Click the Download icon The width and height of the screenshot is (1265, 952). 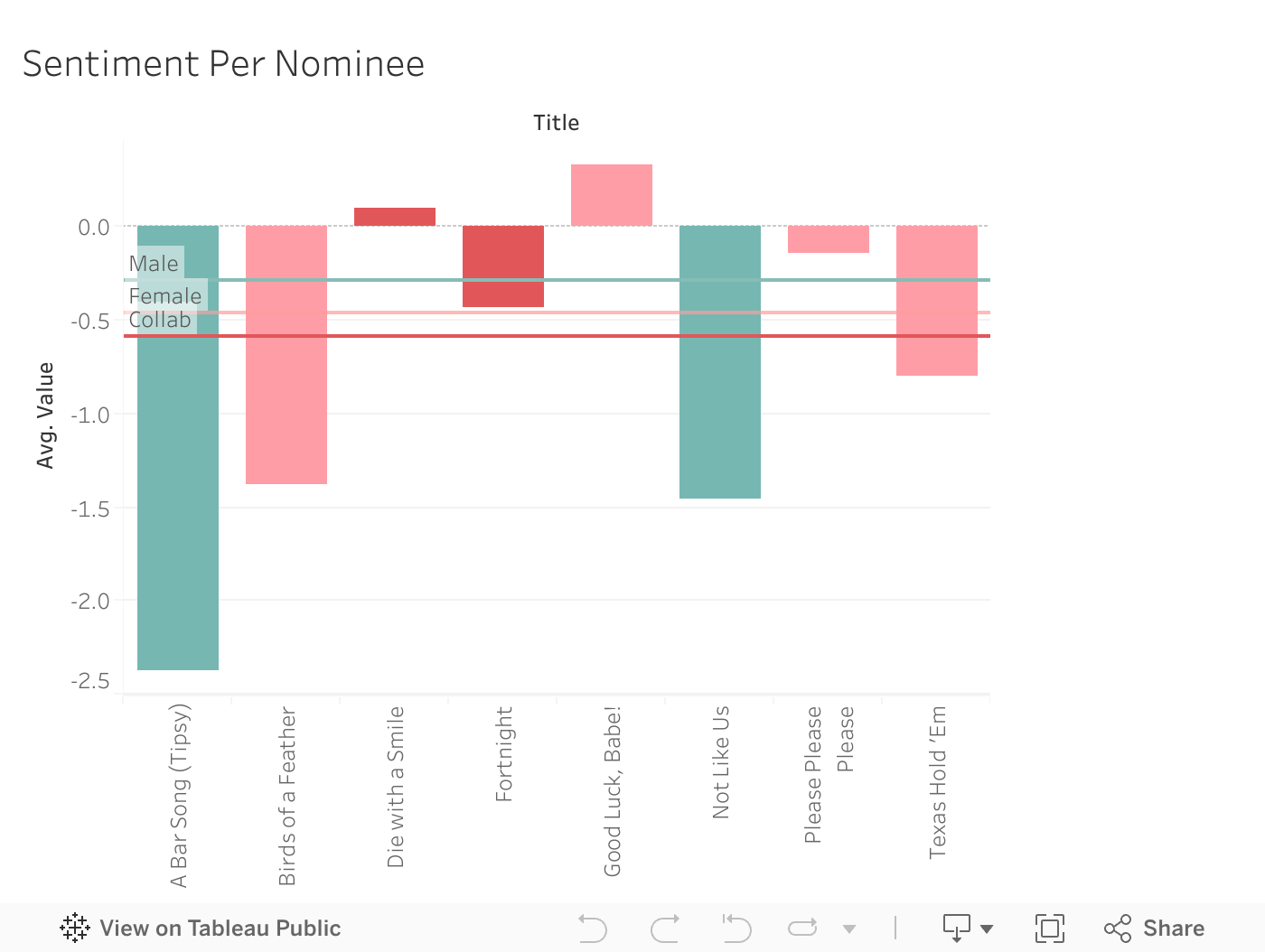click(x=957, y=928)
